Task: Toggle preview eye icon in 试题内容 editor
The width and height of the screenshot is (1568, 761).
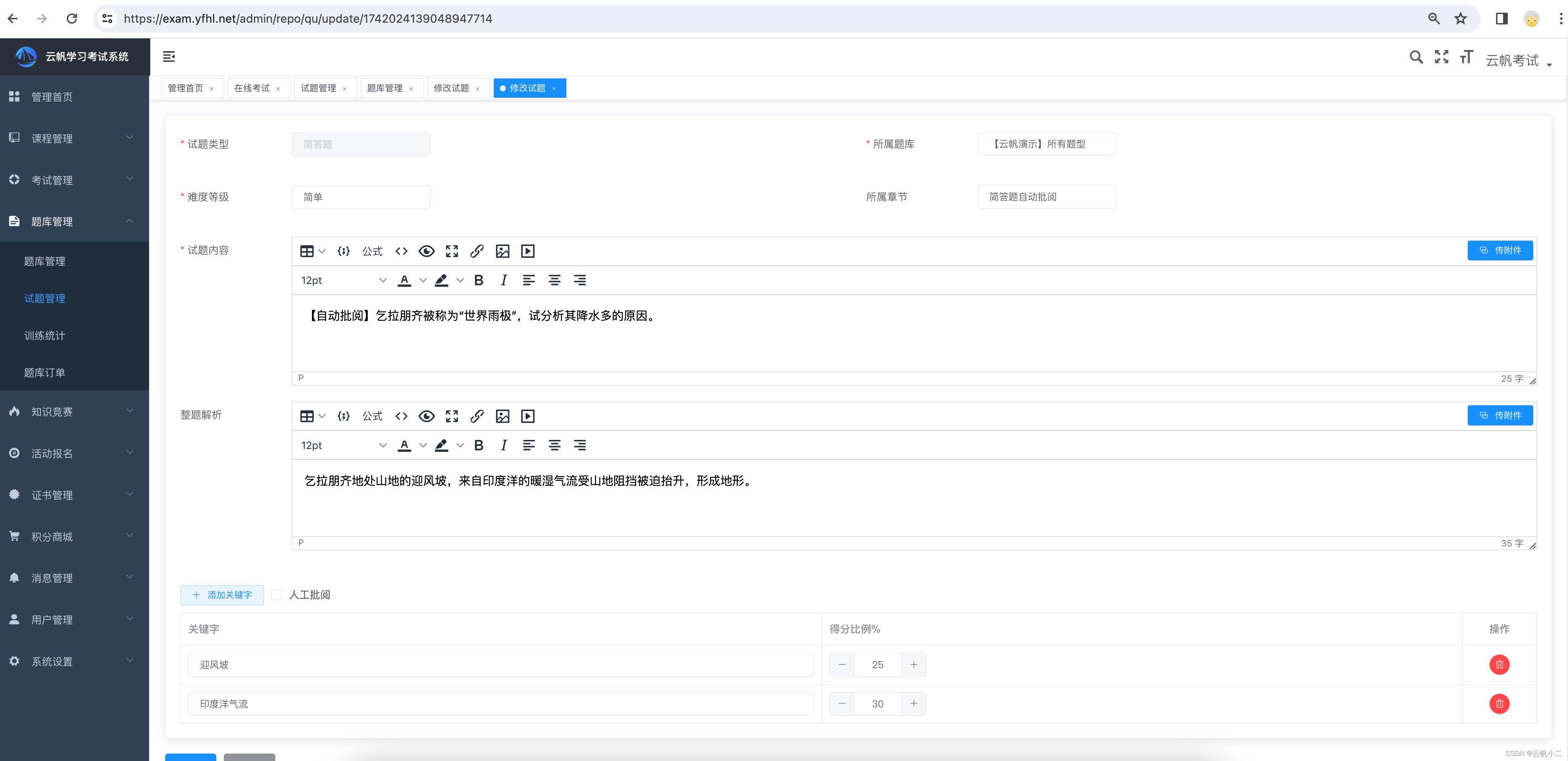Action: point(427,251)
